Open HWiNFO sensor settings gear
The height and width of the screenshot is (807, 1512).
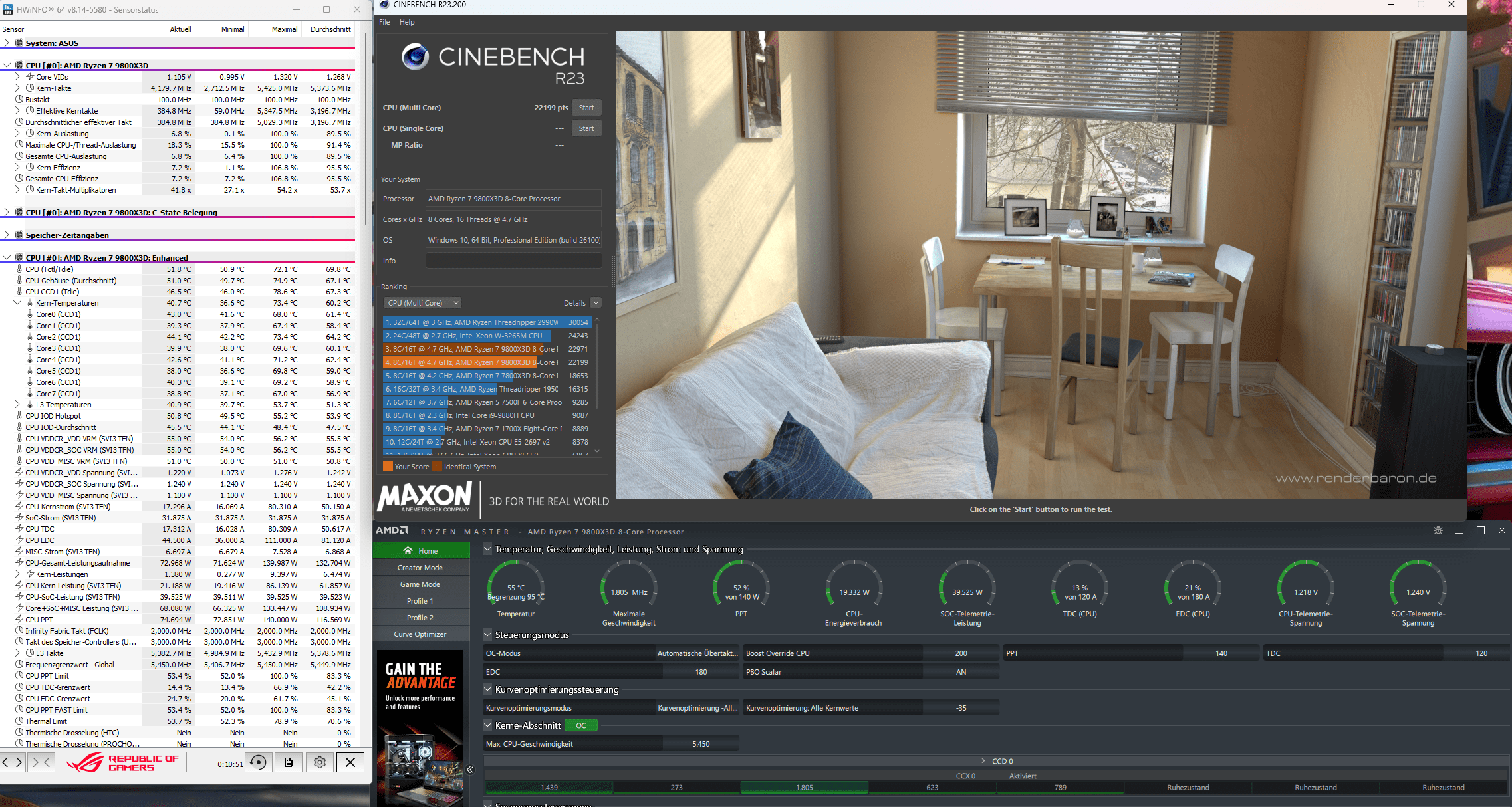click(x=319, y=762)
